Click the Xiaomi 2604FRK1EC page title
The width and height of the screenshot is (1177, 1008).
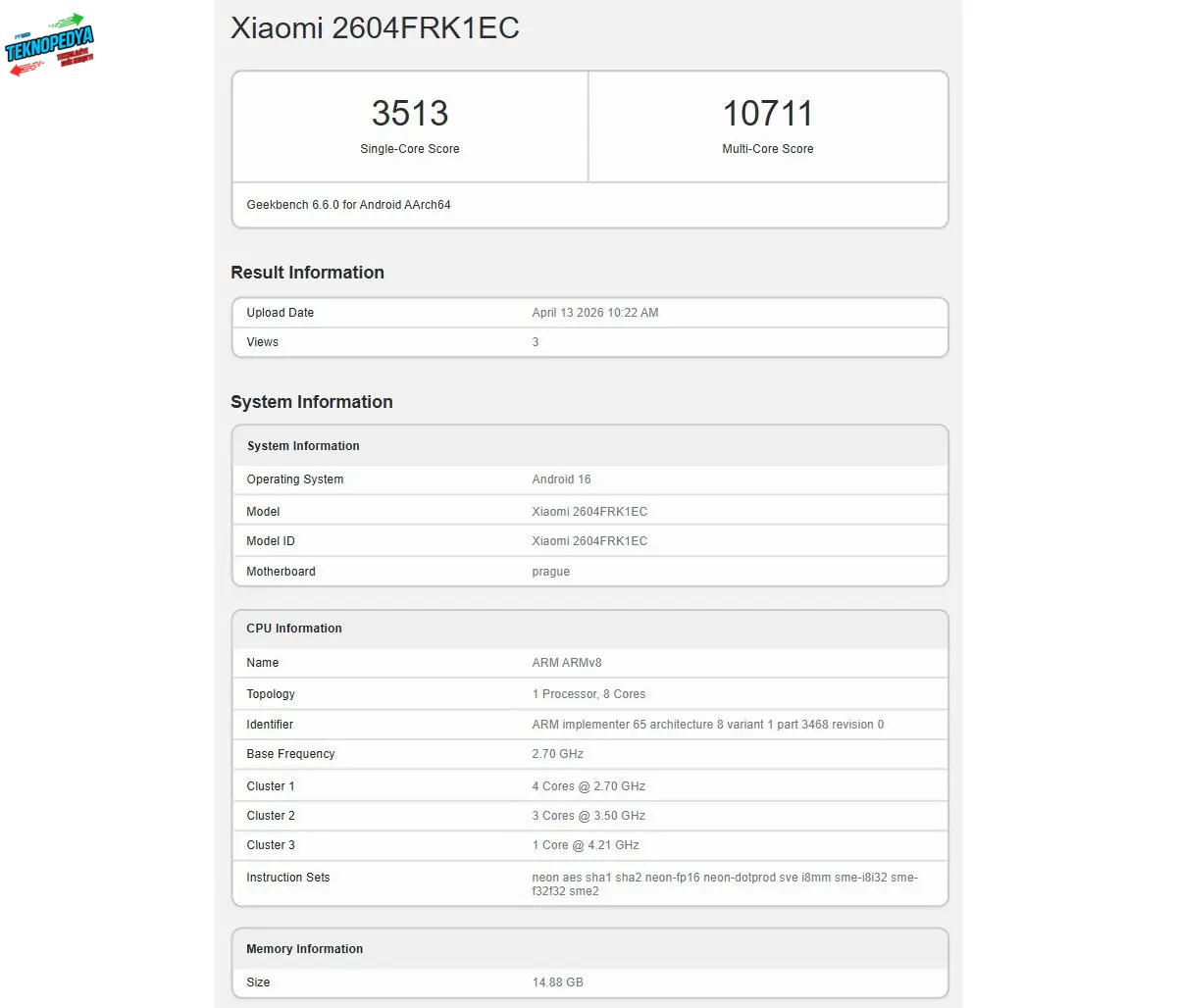pos(375,28)
